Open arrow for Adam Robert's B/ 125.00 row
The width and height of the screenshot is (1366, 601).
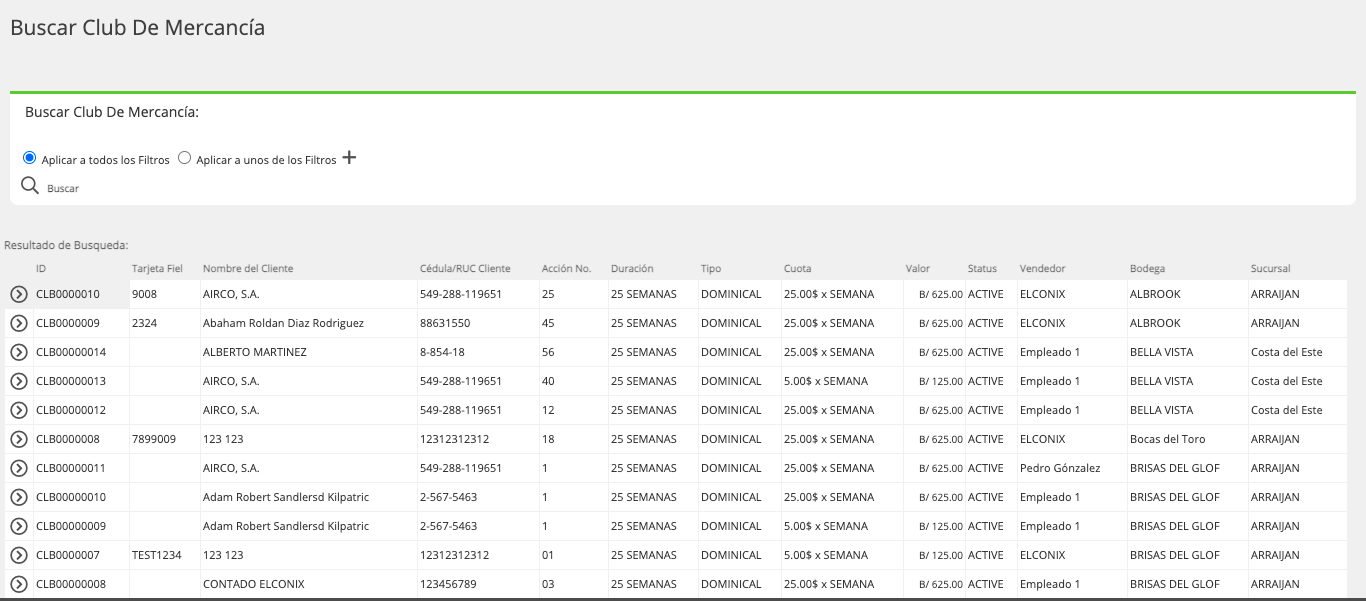coord(18,526)
